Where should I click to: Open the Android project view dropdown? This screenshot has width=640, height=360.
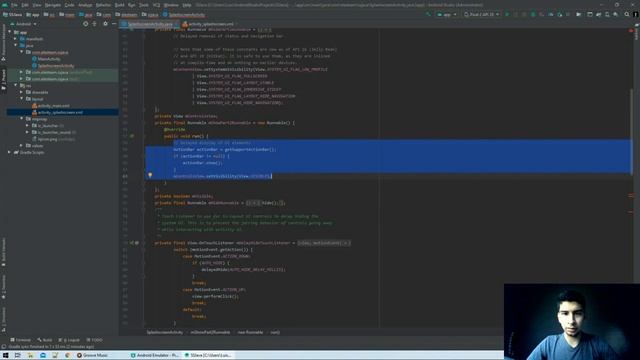click(24, 24)
